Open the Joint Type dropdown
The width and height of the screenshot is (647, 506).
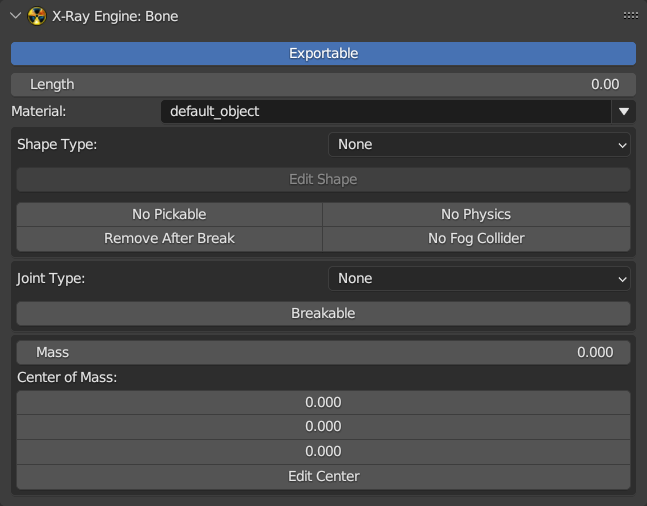pyautogui.click(x=479, y=278)
